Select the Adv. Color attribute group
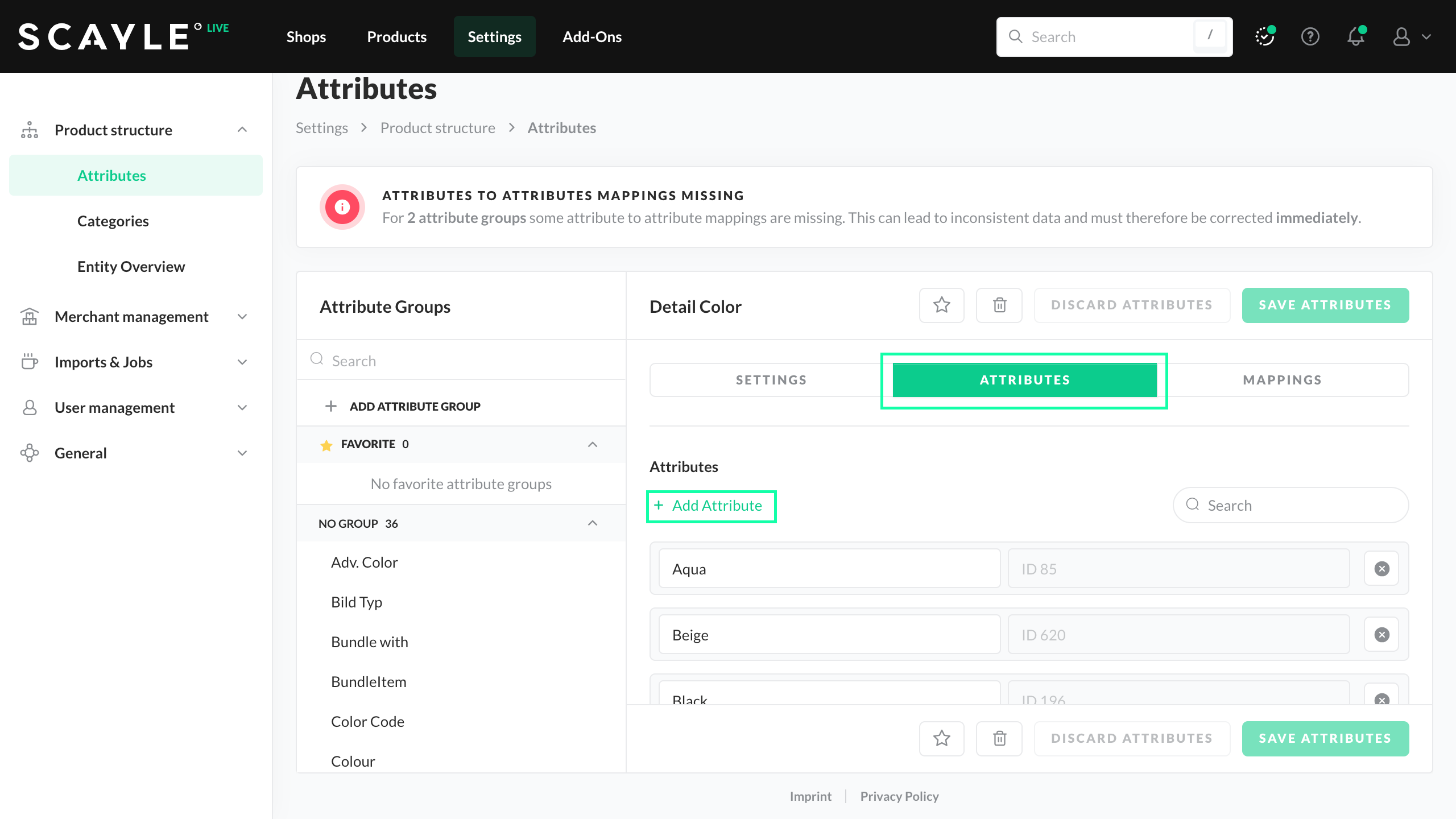This screenshot has height=819, width=1456. [x=364, y=562]
